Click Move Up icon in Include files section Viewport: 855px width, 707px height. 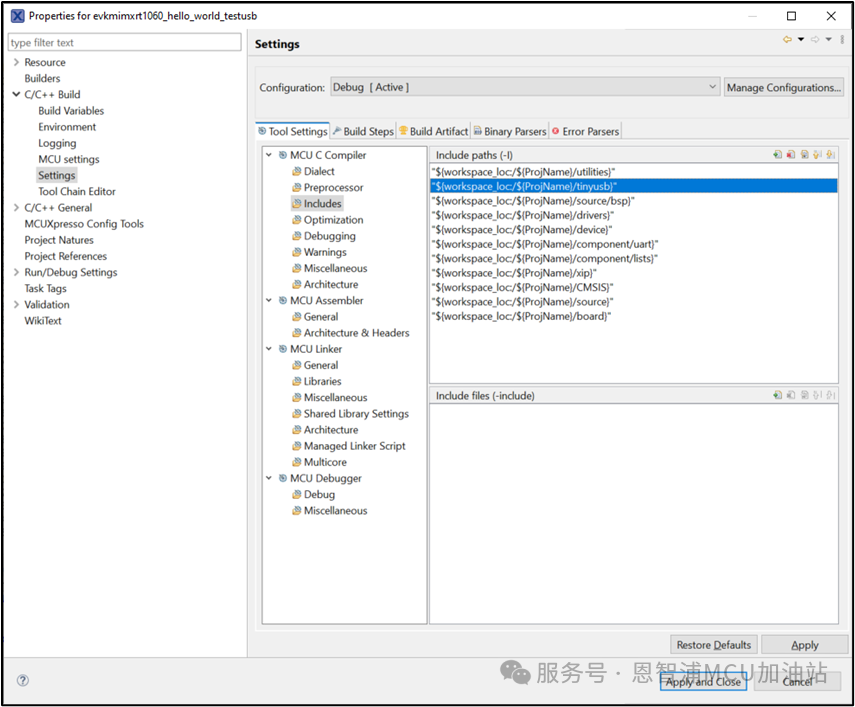[x=817, y=395]
